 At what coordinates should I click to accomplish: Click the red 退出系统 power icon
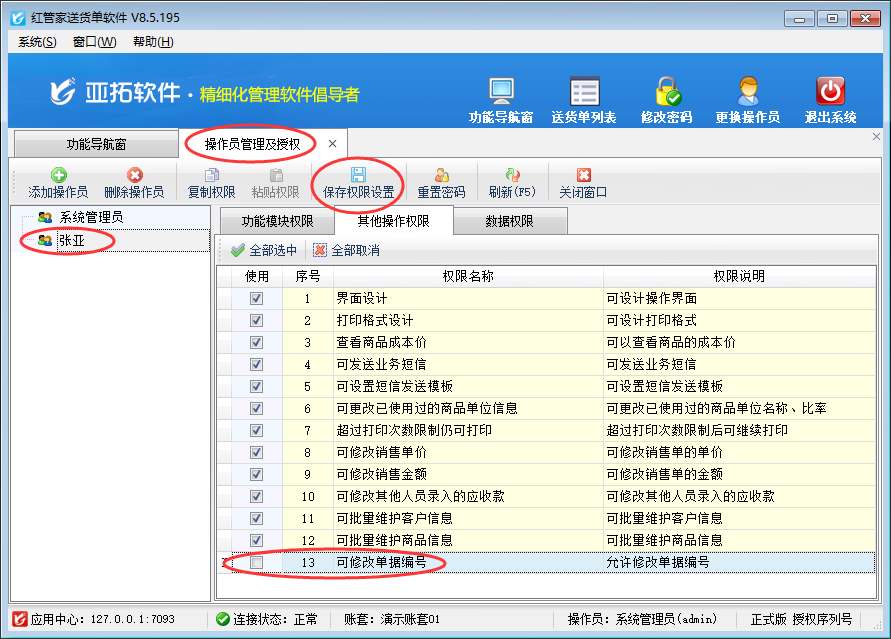tap(830, 92)
